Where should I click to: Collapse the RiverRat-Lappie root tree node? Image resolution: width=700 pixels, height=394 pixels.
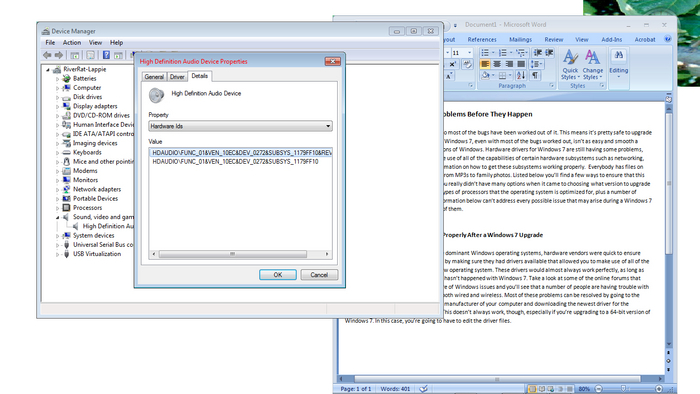coord(48,70)
